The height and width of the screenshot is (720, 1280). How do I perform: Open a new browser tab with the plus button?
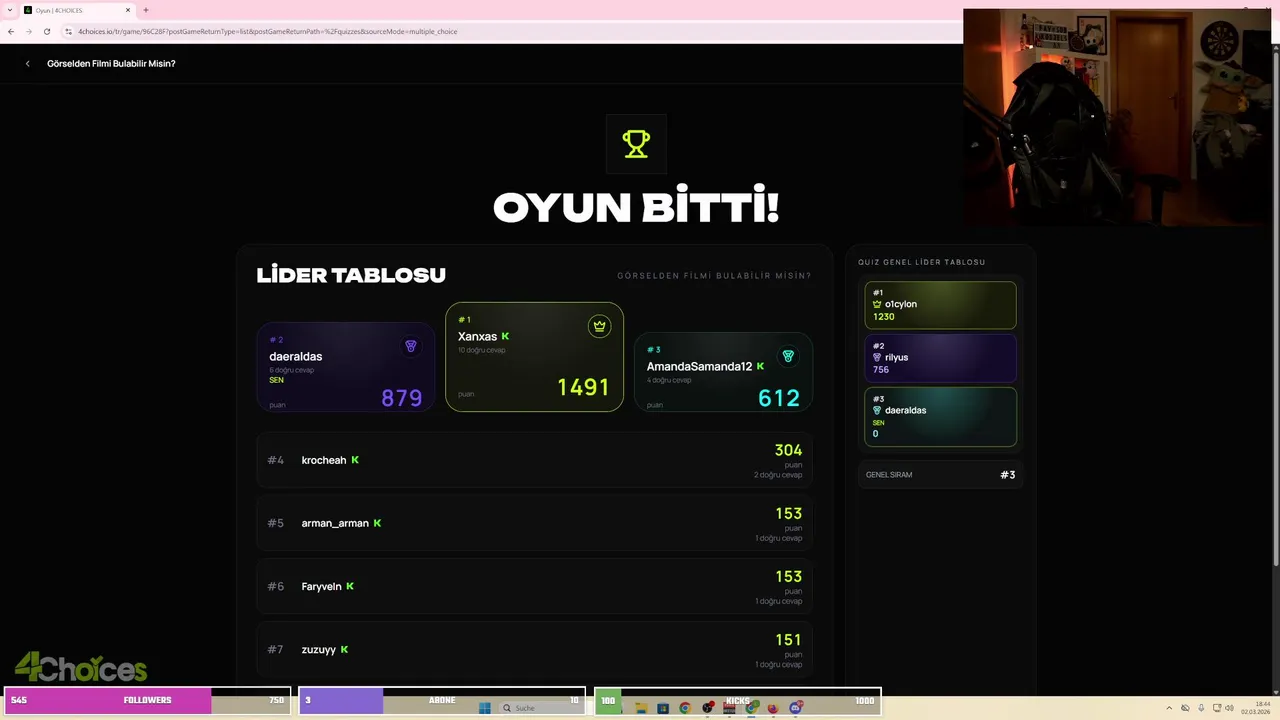[146, 10]
